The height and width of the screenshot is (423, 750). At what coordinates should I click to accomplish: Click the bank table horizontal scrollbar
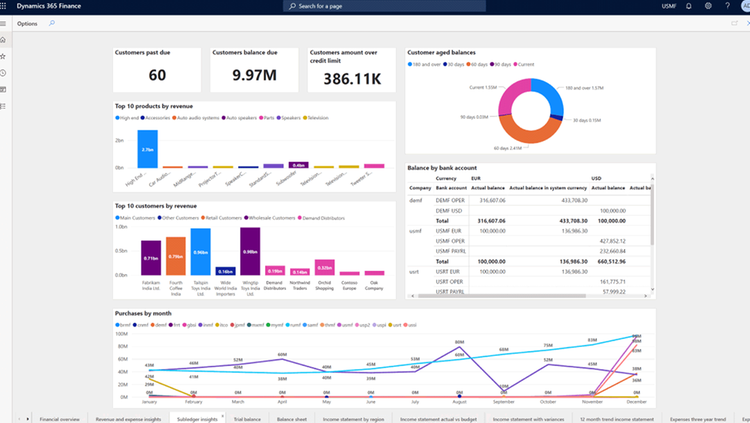pyautogui.click(x=502, y=296)
